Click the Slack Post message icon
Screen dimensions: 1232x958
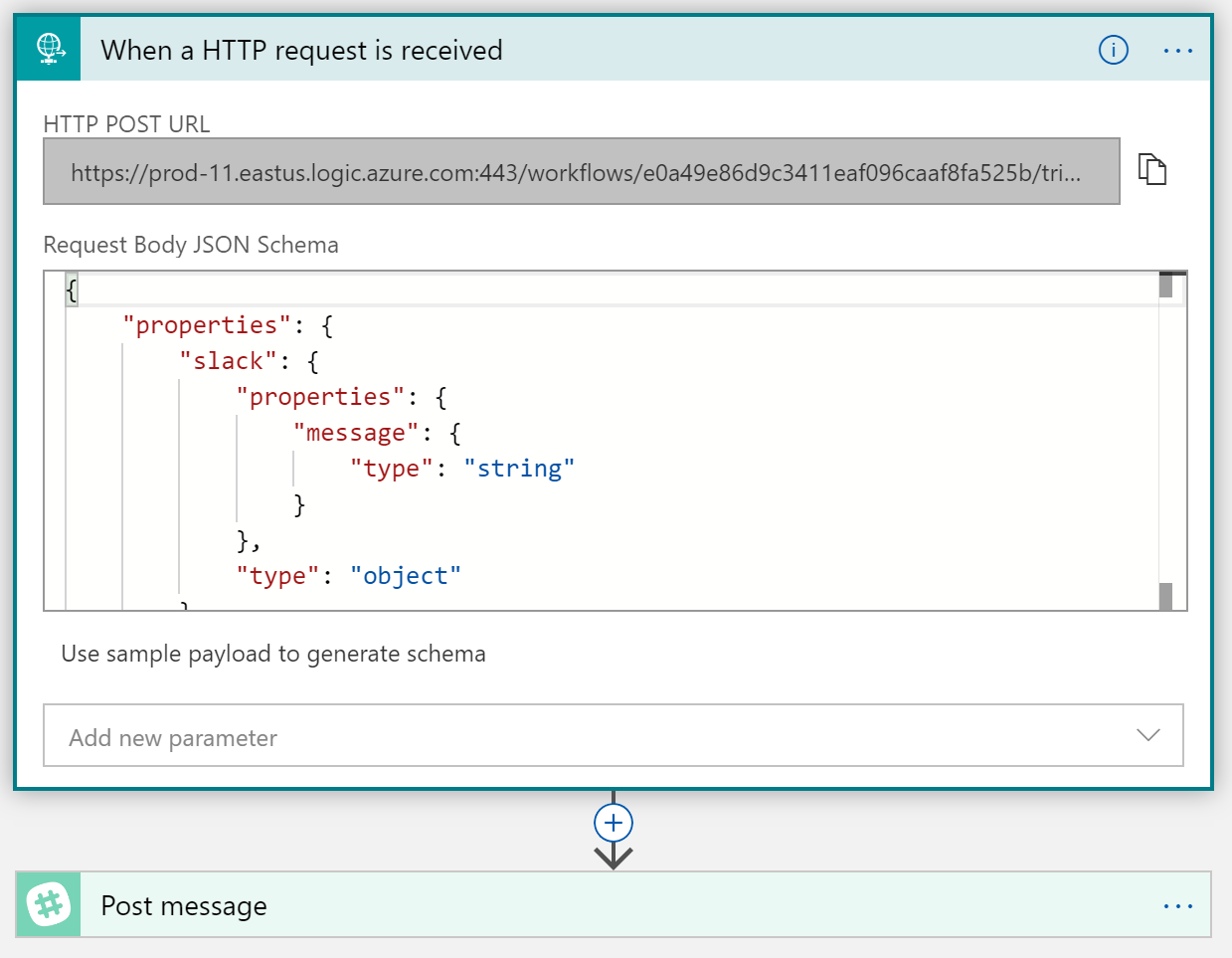point(49,904)
